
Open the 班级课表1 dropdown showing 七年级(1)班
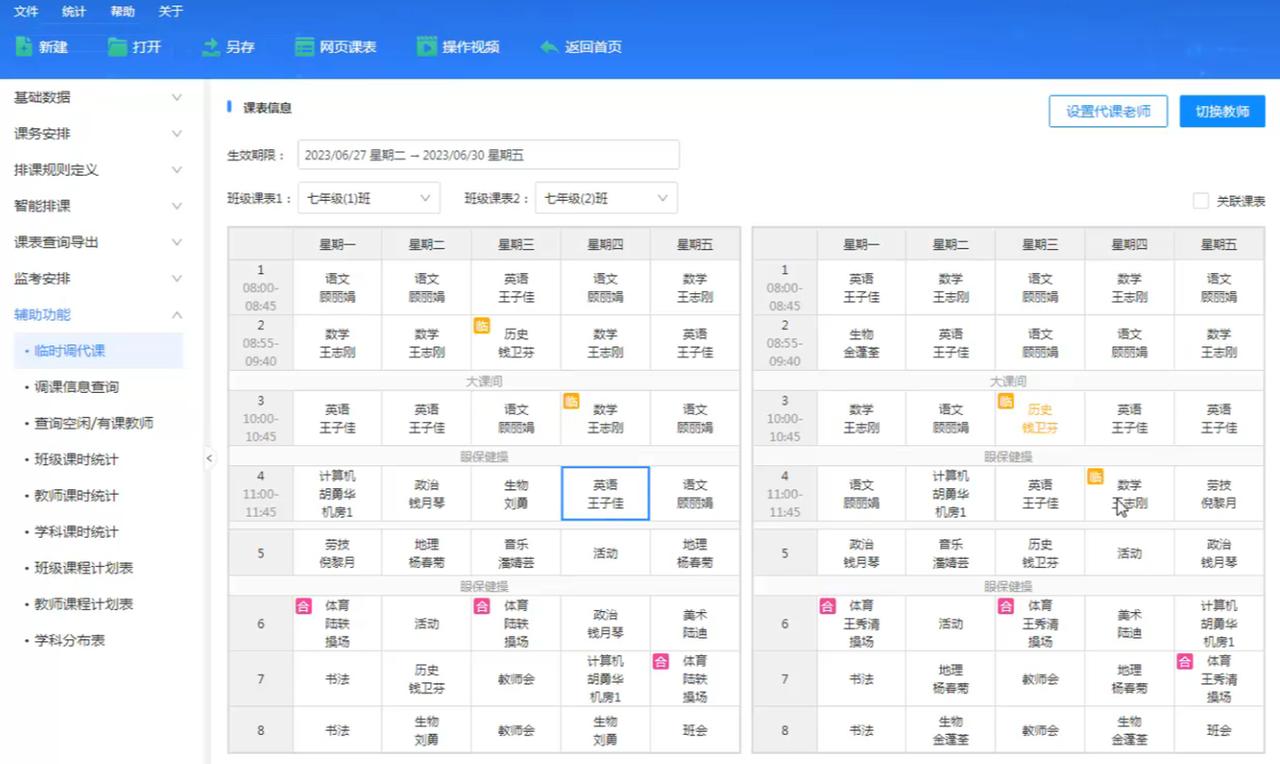point(369,198)
